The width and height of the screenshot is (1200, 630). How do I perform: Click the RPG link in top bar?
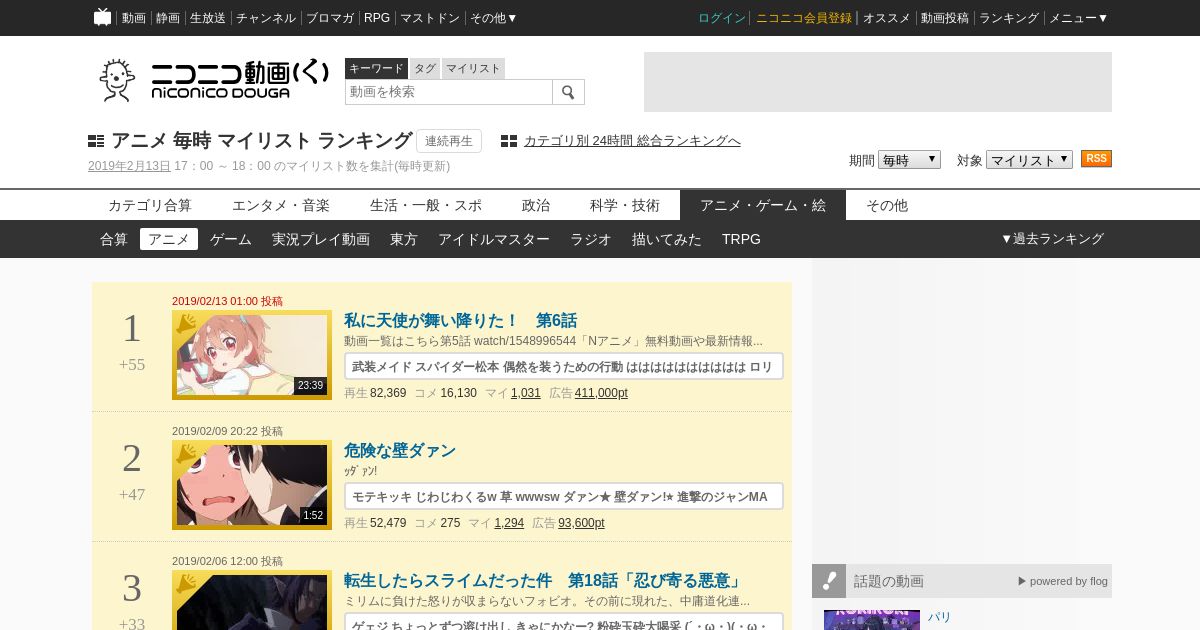[377, 18]
